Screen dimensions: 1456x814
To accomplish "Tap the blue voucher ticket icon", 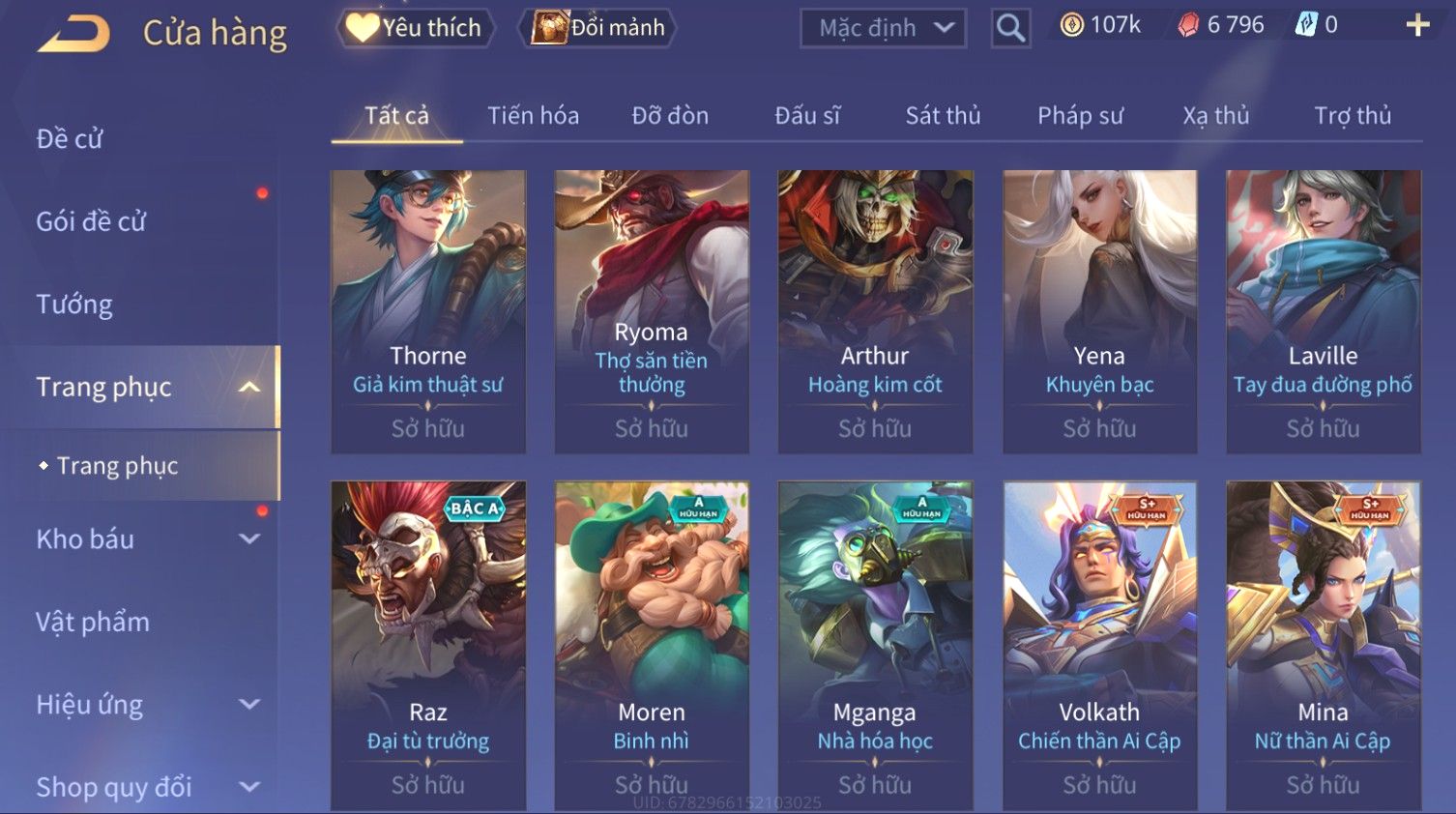I will pyautogui.click(x=1305, y=25).
